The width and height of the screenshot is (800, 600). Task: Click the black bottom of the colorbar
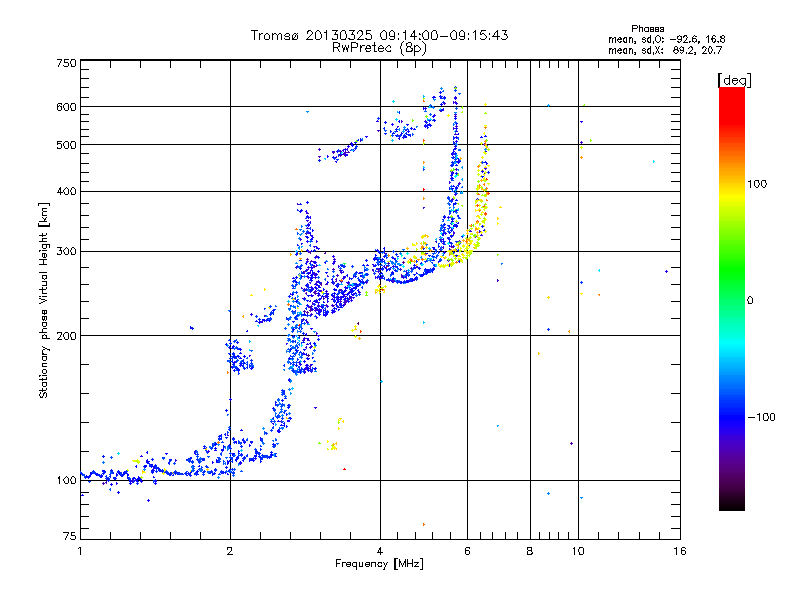coord(732,503)
